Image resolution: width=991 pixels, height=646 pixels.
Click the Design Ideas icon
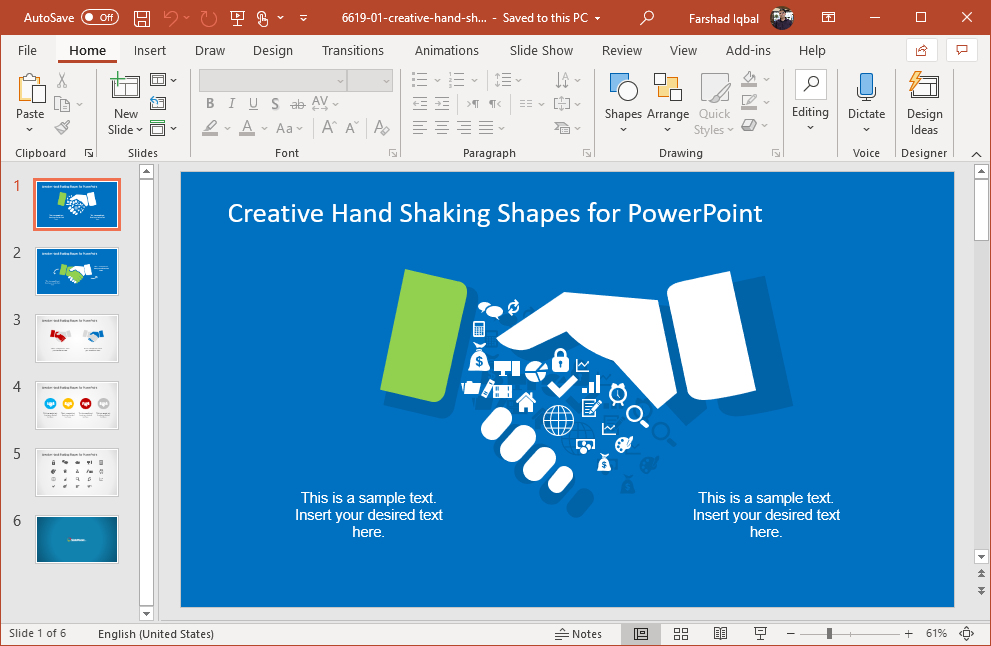(x=924, y=105)
